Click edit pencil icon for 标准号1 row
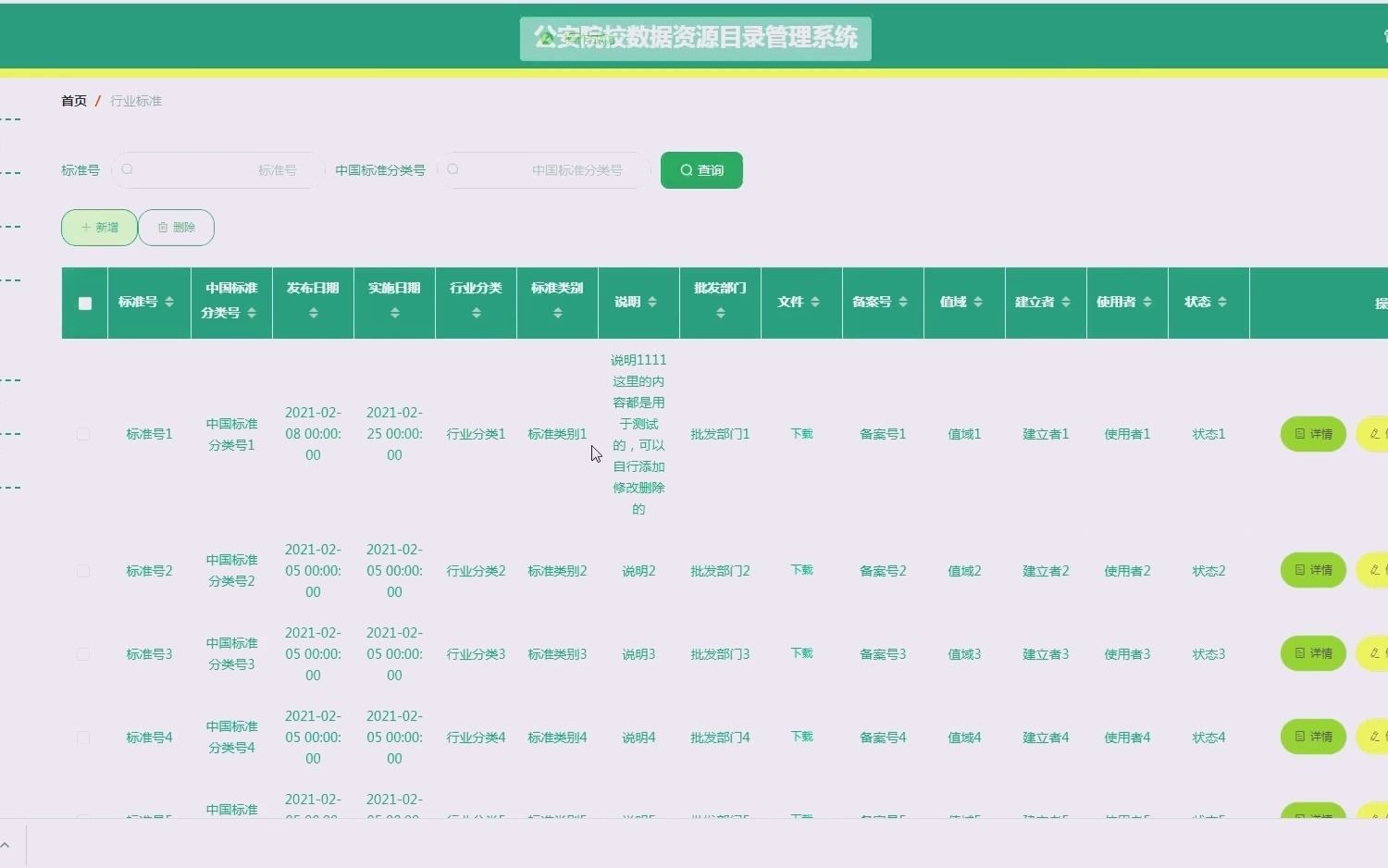Viewport: 1388px width, 868px height. coord(1375,434)
